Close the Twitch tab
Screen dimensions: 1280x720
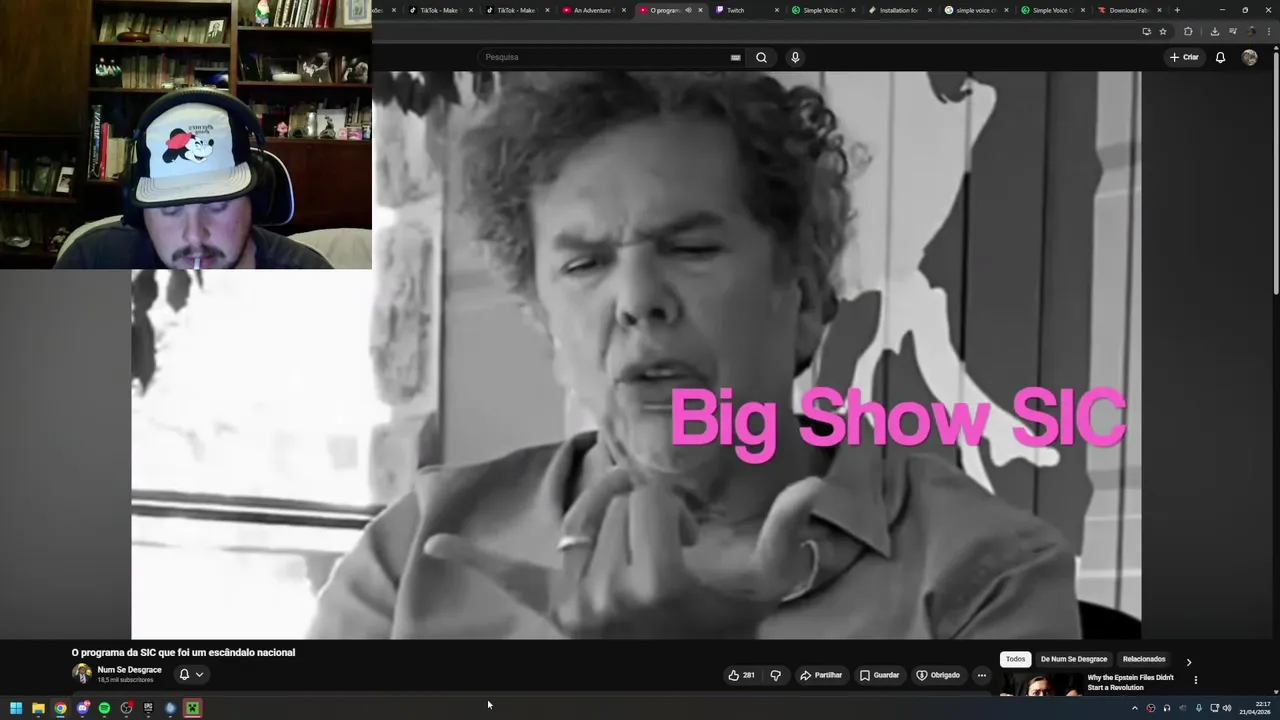point(777,10)
